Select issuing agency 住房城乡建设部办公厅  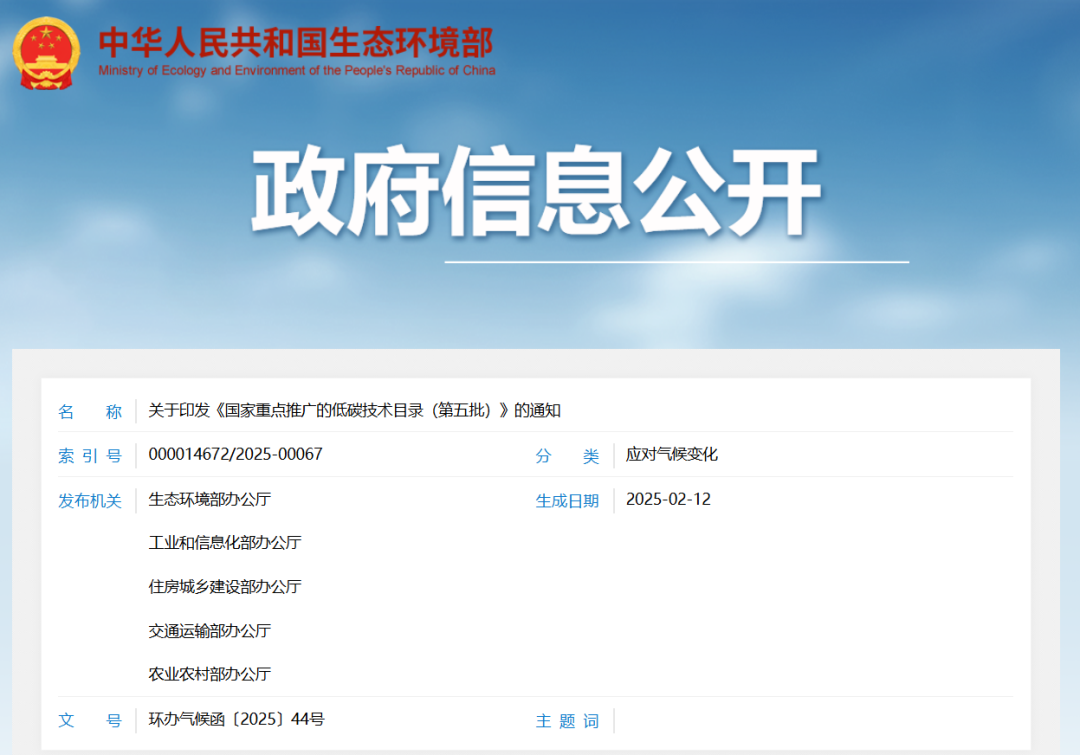point(225,587)
